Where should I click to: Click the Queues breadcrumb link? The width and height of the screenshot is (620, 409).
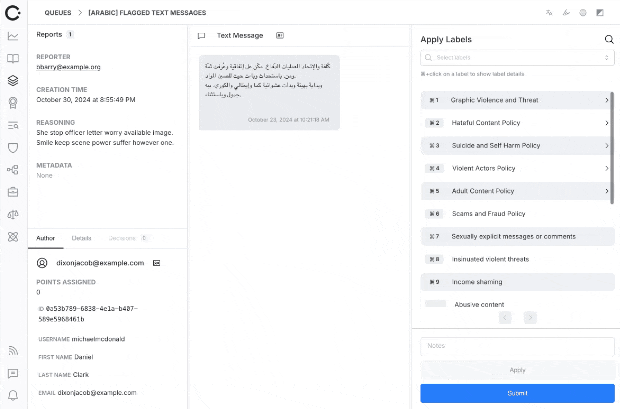(58, 13)
